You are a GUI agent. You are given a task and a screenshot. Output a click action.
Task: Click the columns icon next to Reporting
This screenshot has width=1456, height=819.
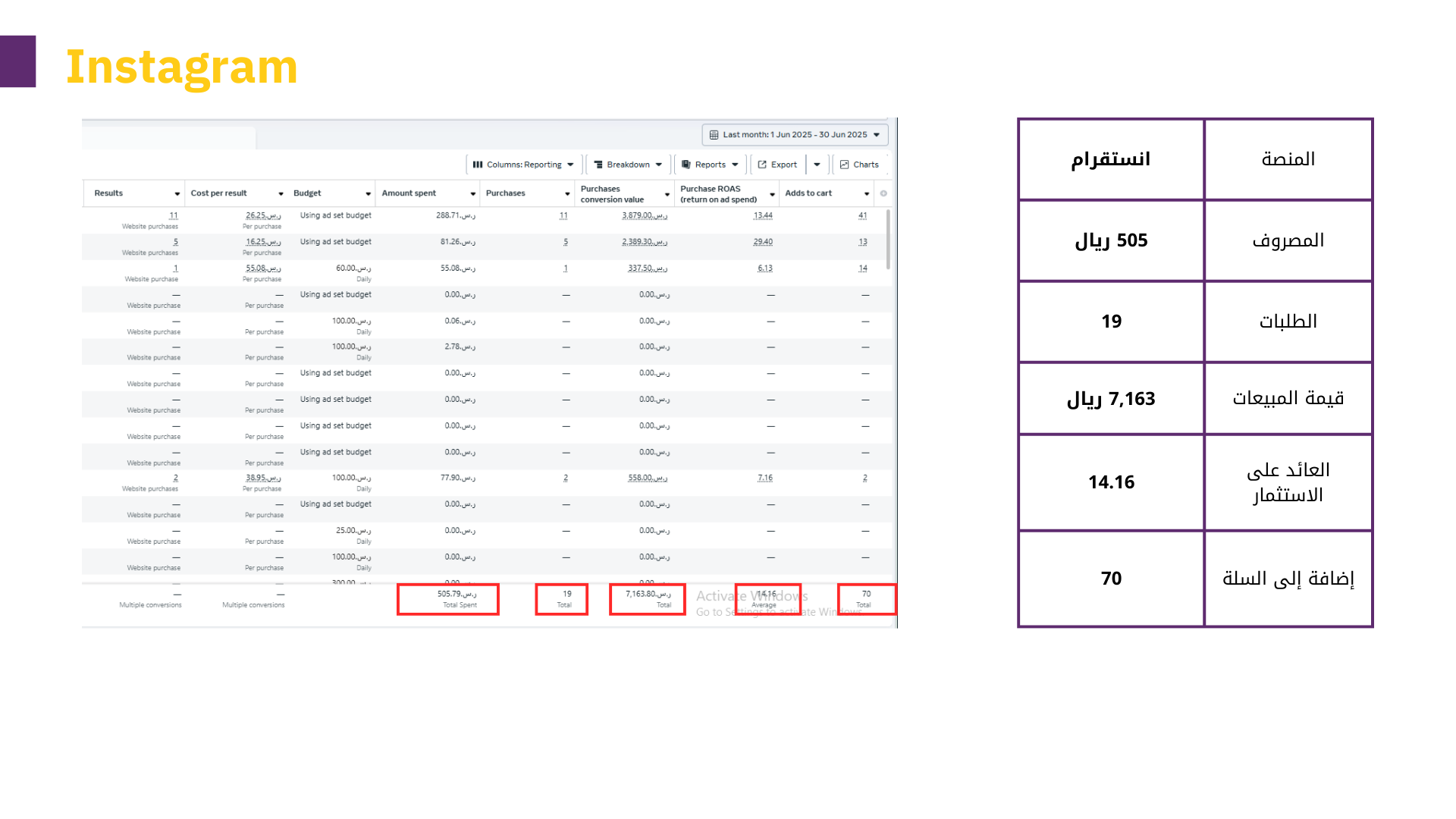point(478,165)
